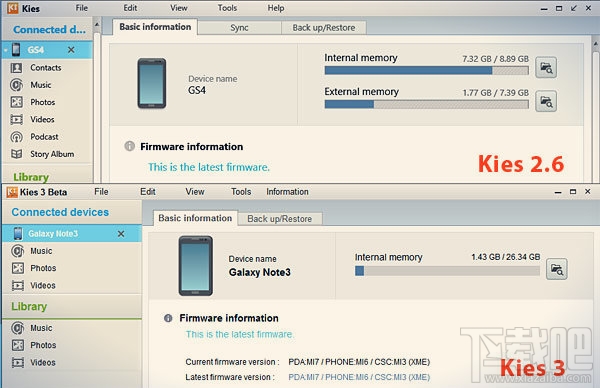Viewport: 600px width, 388px height.
Task: Switch to Sync tab in Kies 2.6
Action: (240, 28)
